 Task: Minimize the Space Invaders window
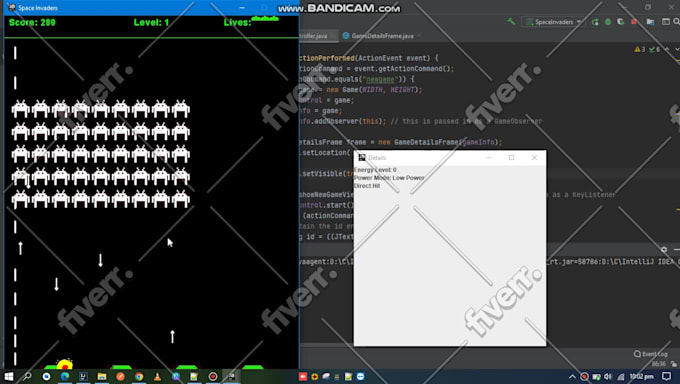click(x=242, y=8)
